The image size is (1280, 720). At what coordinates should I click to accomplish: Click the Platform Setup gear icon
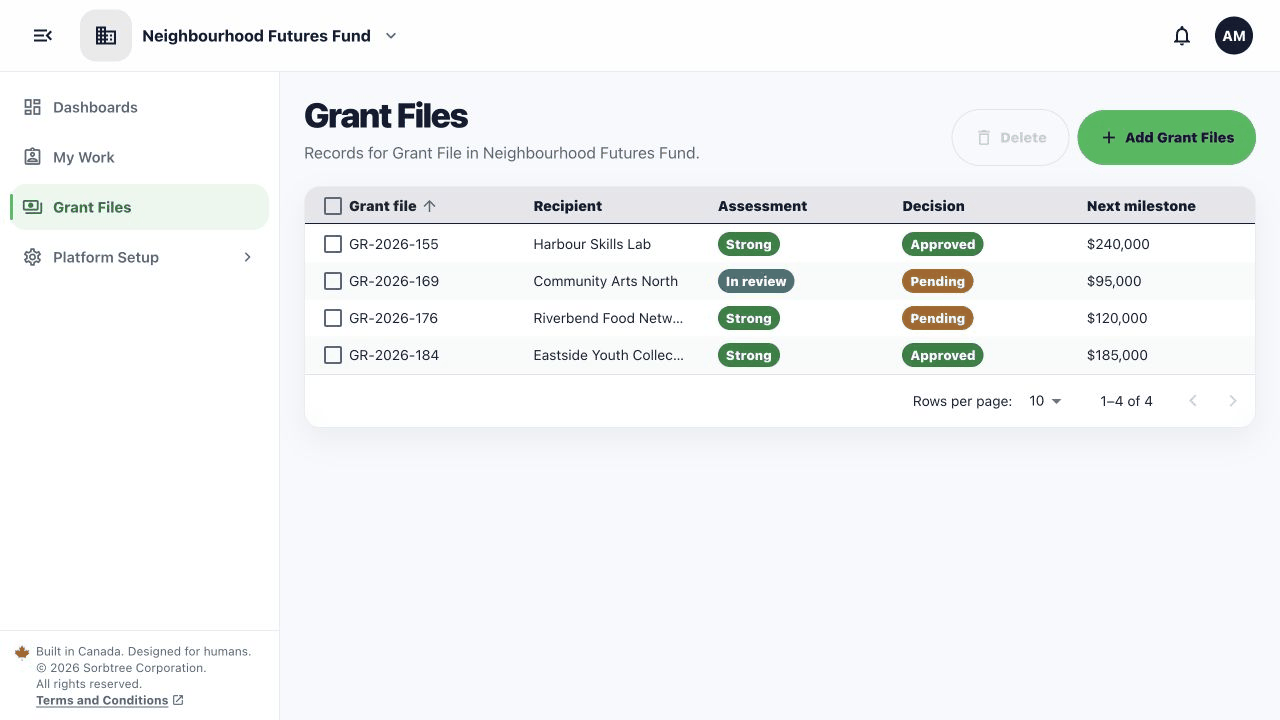(32, 257)
